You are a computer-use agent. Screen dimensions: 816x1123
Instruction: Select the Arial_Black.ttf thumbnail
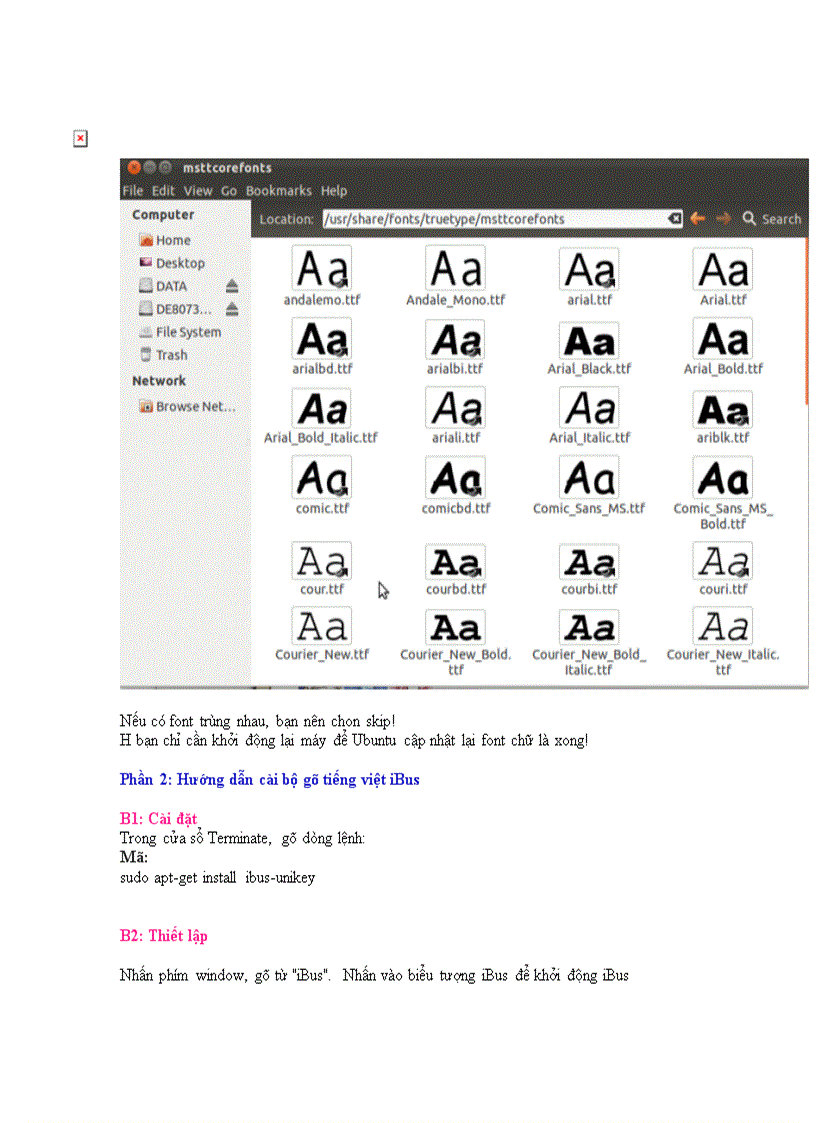[589, 341]
